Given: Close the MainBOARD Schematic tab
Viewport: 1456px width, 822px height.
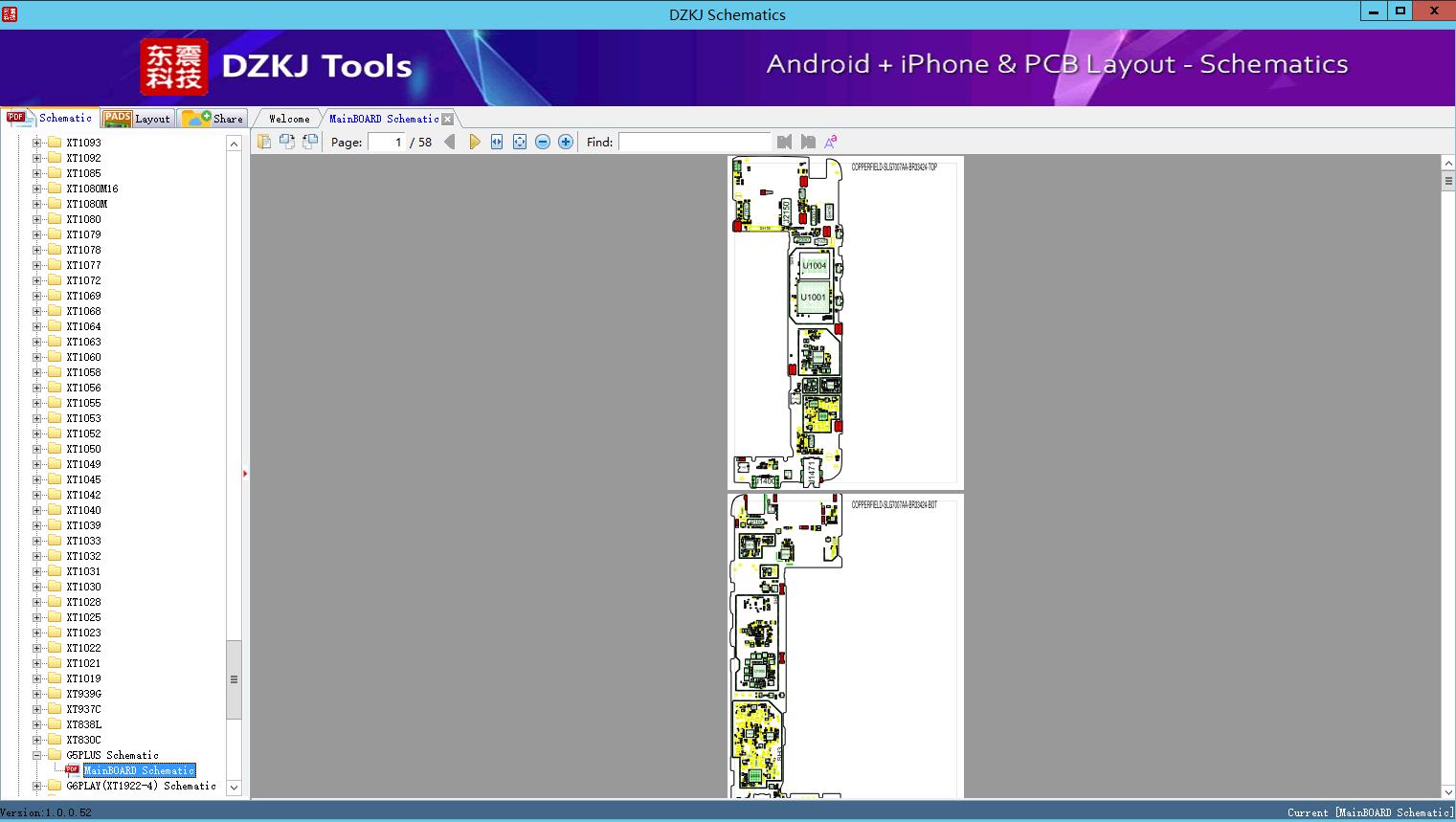Looking at the screenshot, I should (447, 119).
